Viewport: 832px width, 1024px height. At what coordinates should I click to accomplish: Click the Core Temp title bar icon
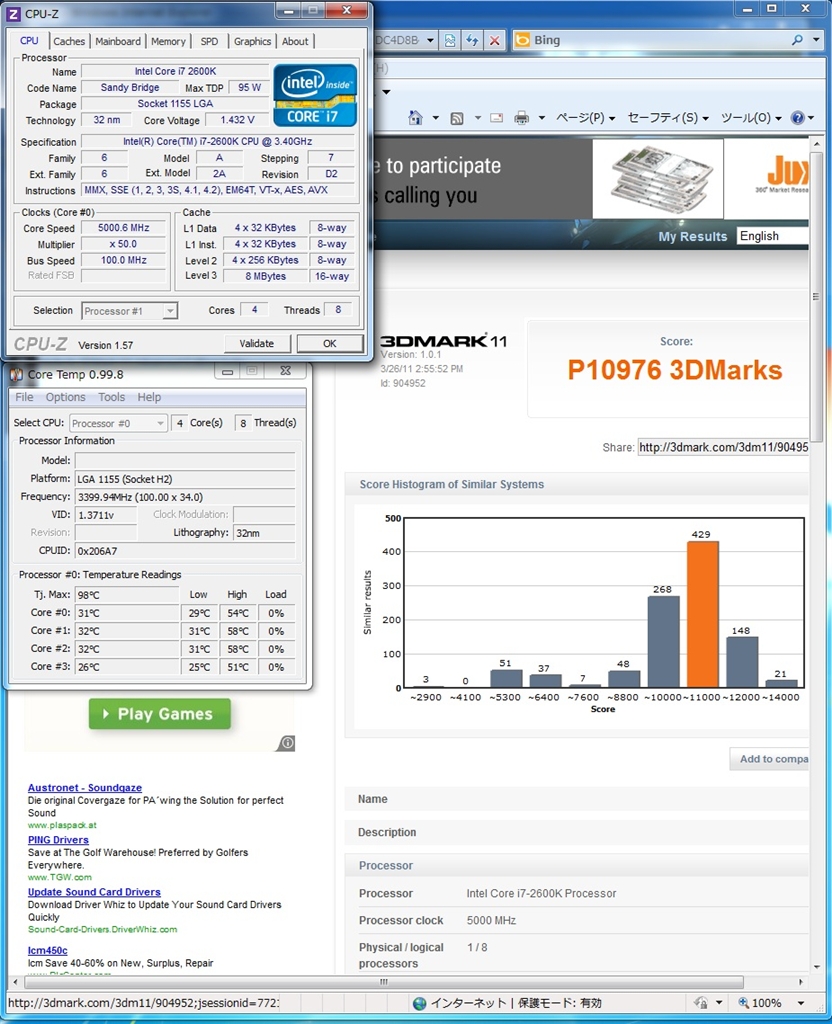click(17, 374)
